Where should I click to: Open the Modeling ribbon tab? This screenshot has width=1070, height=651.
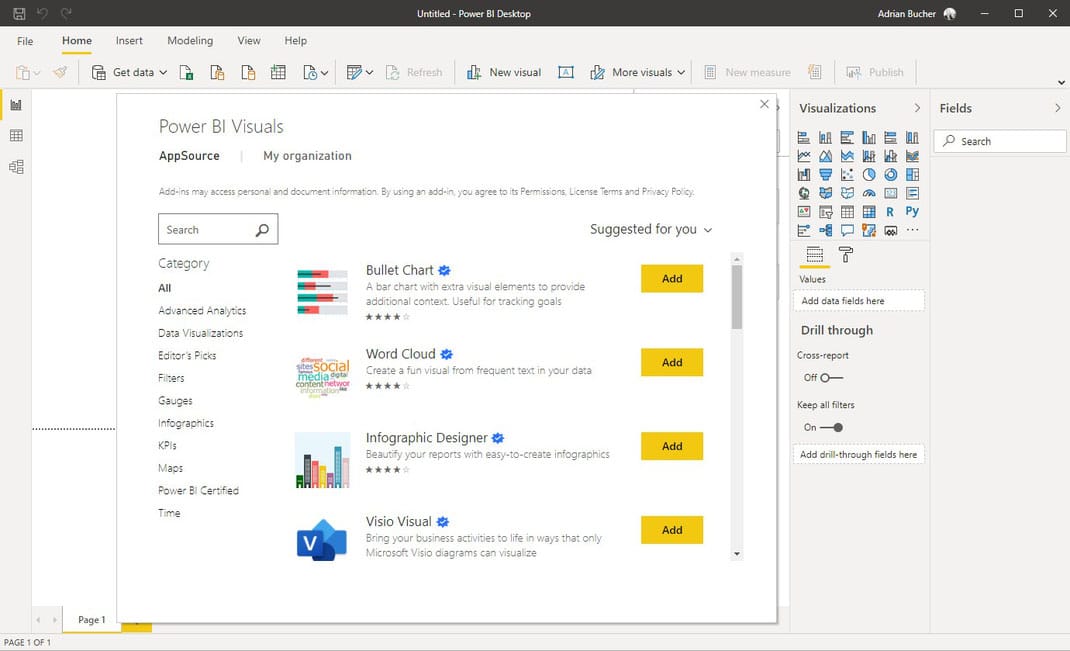pos(190,41)
